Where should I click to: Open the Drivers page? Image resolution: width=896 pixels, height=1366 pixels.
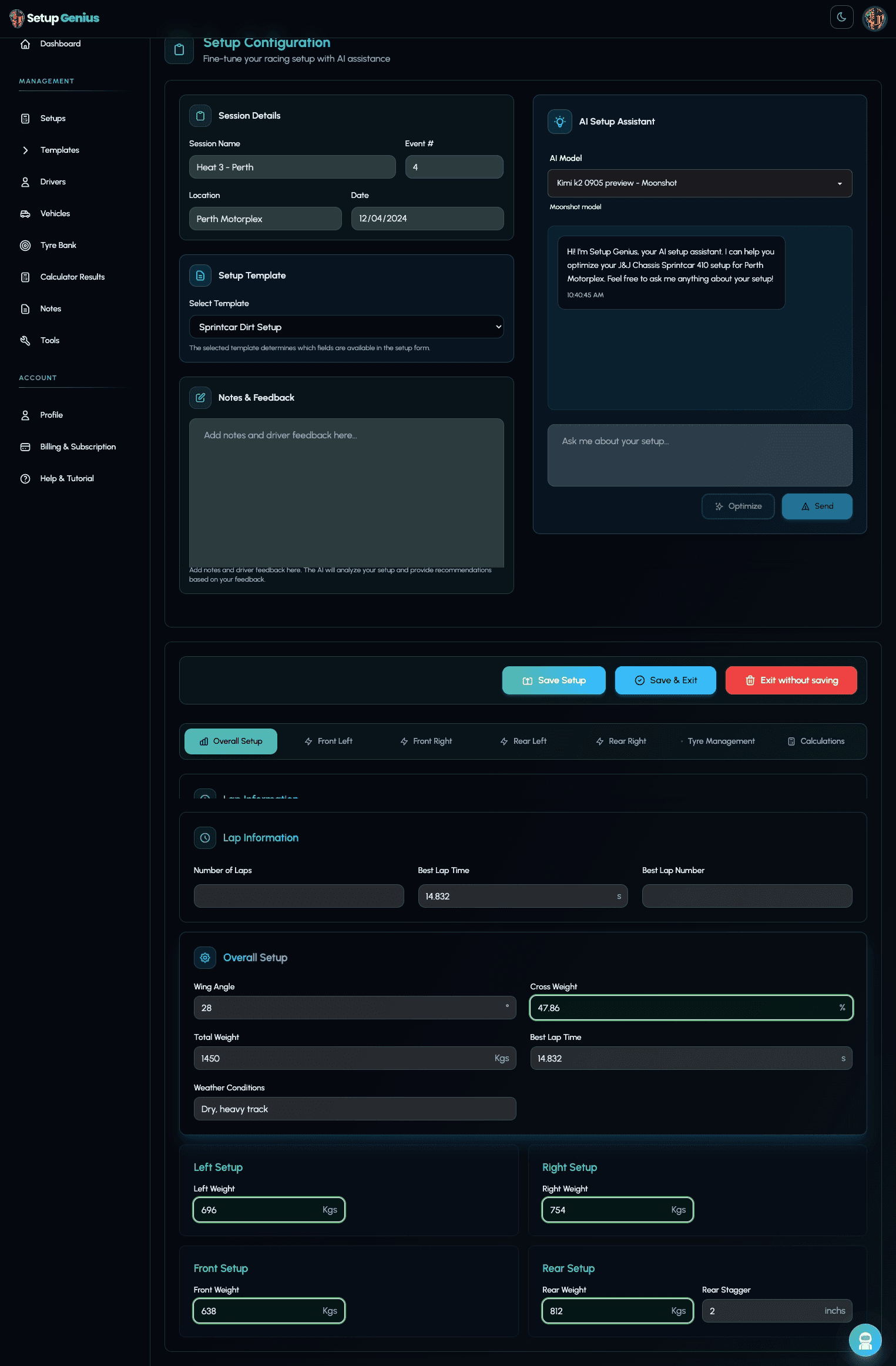53,182
